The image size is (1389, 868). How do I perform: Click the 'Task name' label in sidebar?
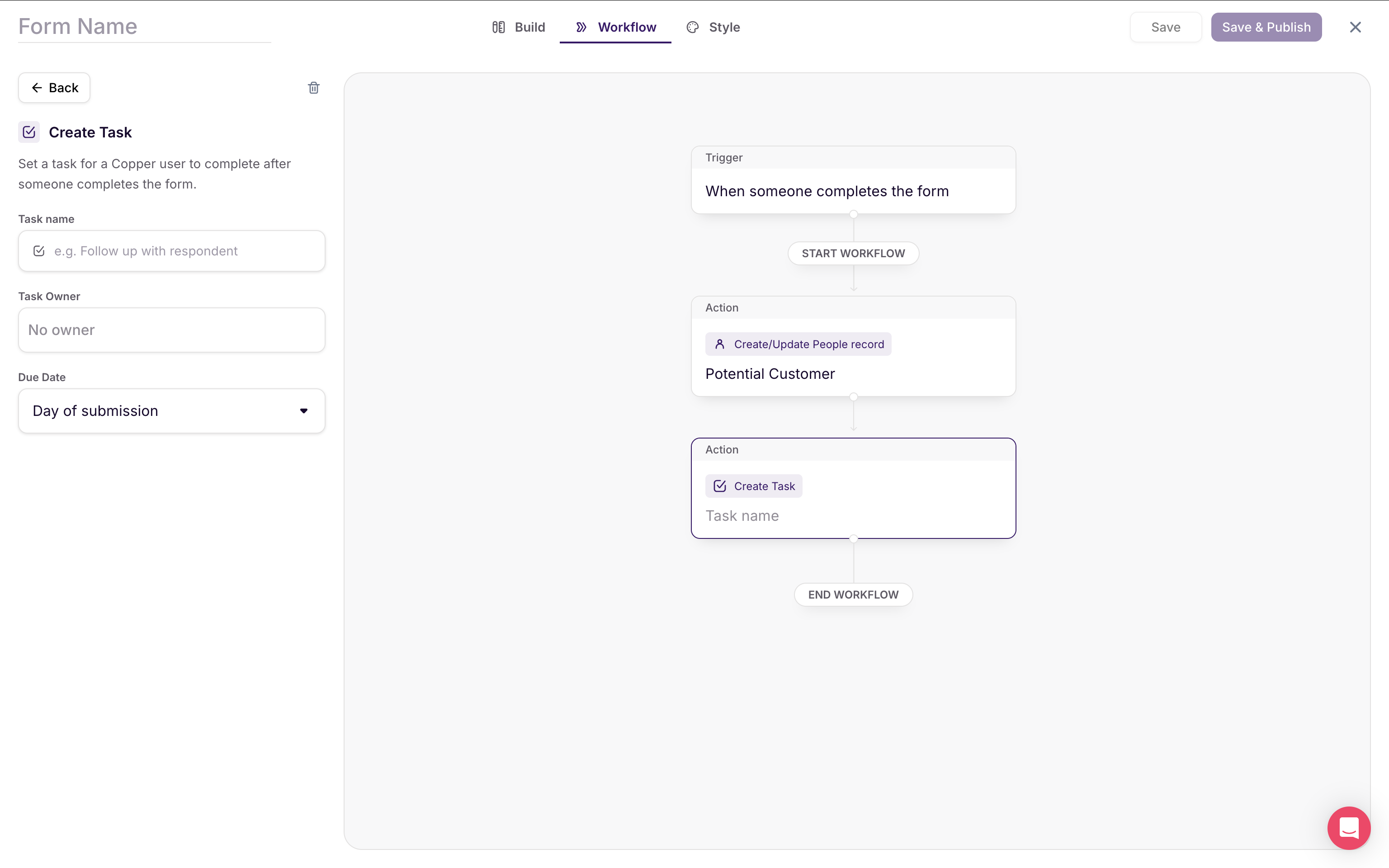[x=47, y=219]
